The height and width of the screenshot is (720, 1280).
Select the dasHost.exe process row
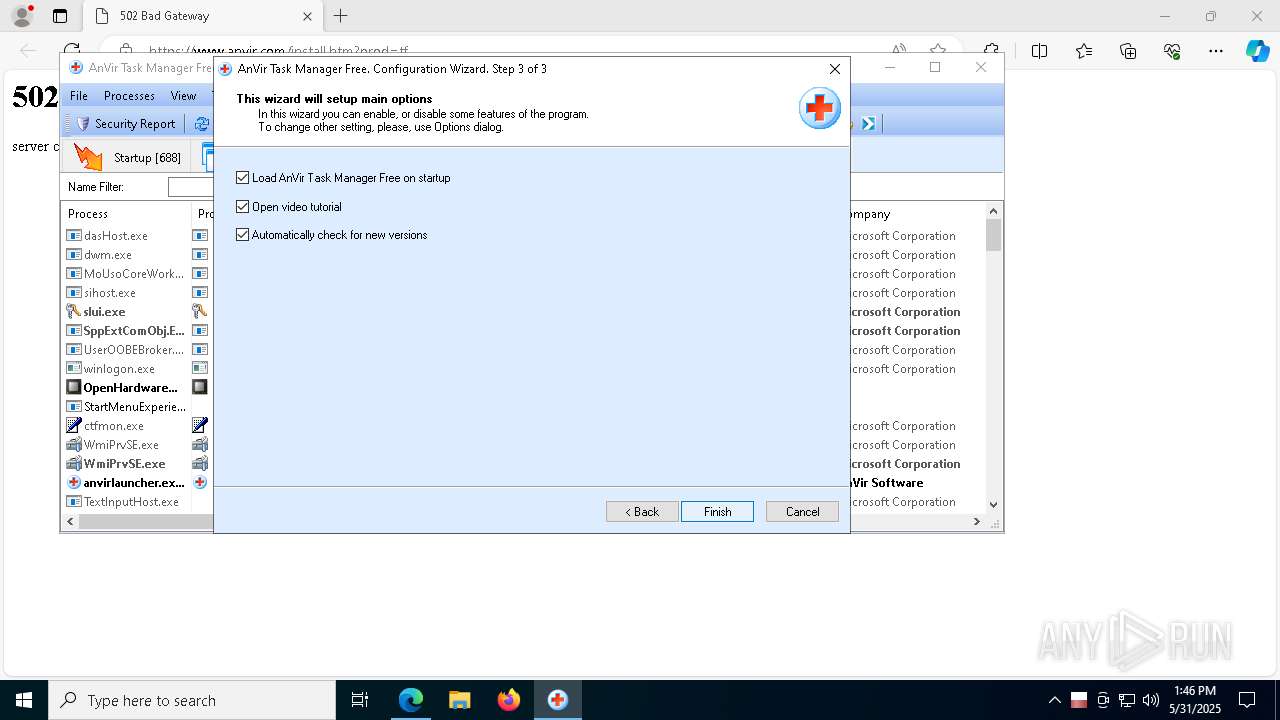(x=127, y=236)
